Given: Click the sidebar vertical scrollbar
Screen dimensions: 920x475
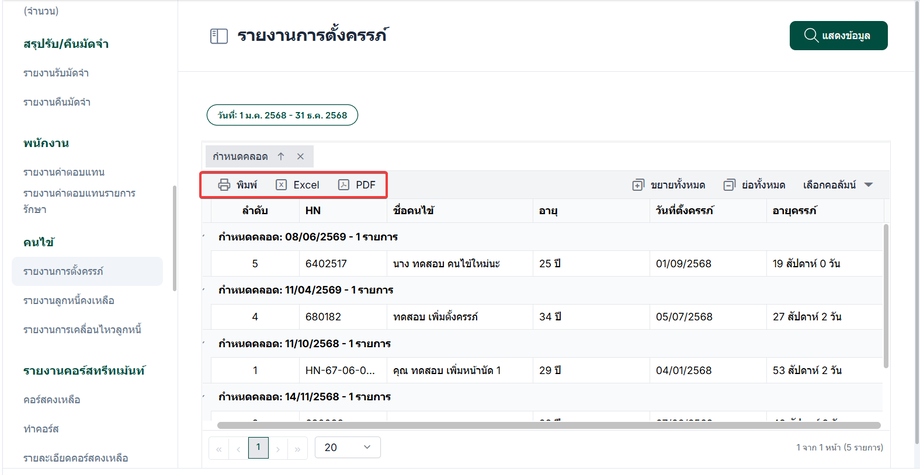Looking at the screenshot, I should [x=174, y=238].
